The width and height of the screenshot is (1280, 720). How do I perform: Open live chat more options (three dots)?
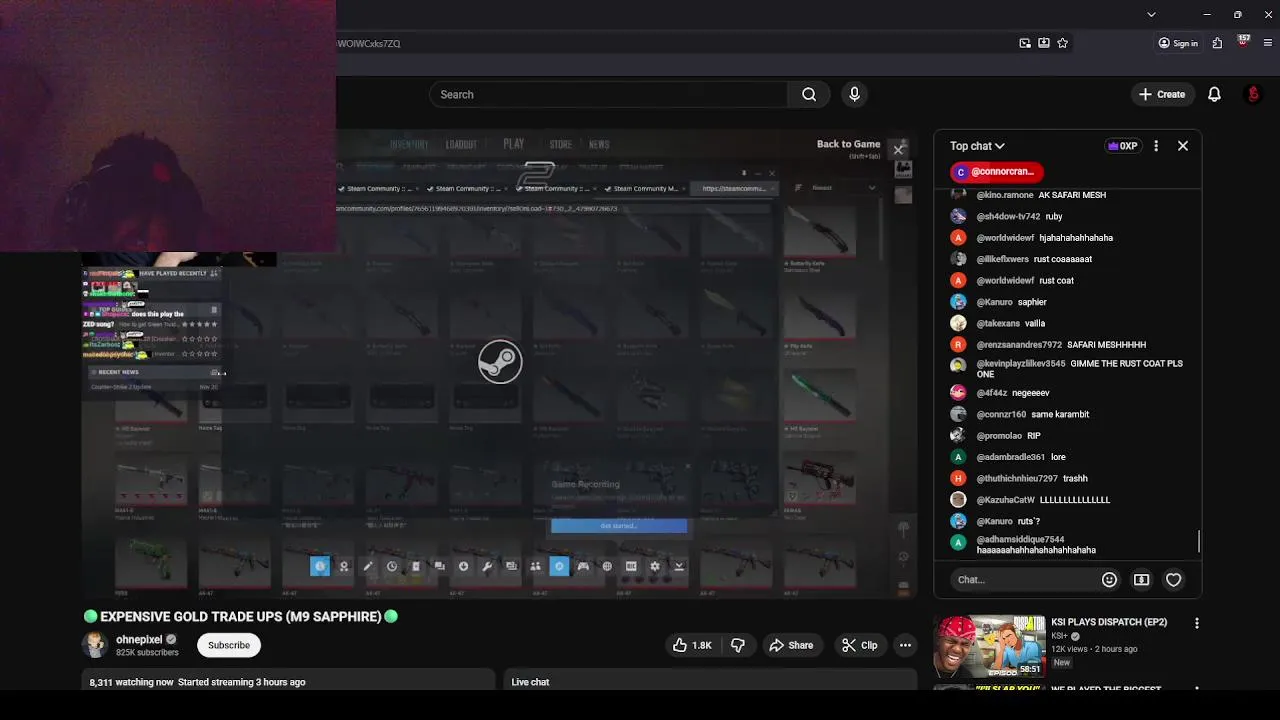[x=1156, y=146]
